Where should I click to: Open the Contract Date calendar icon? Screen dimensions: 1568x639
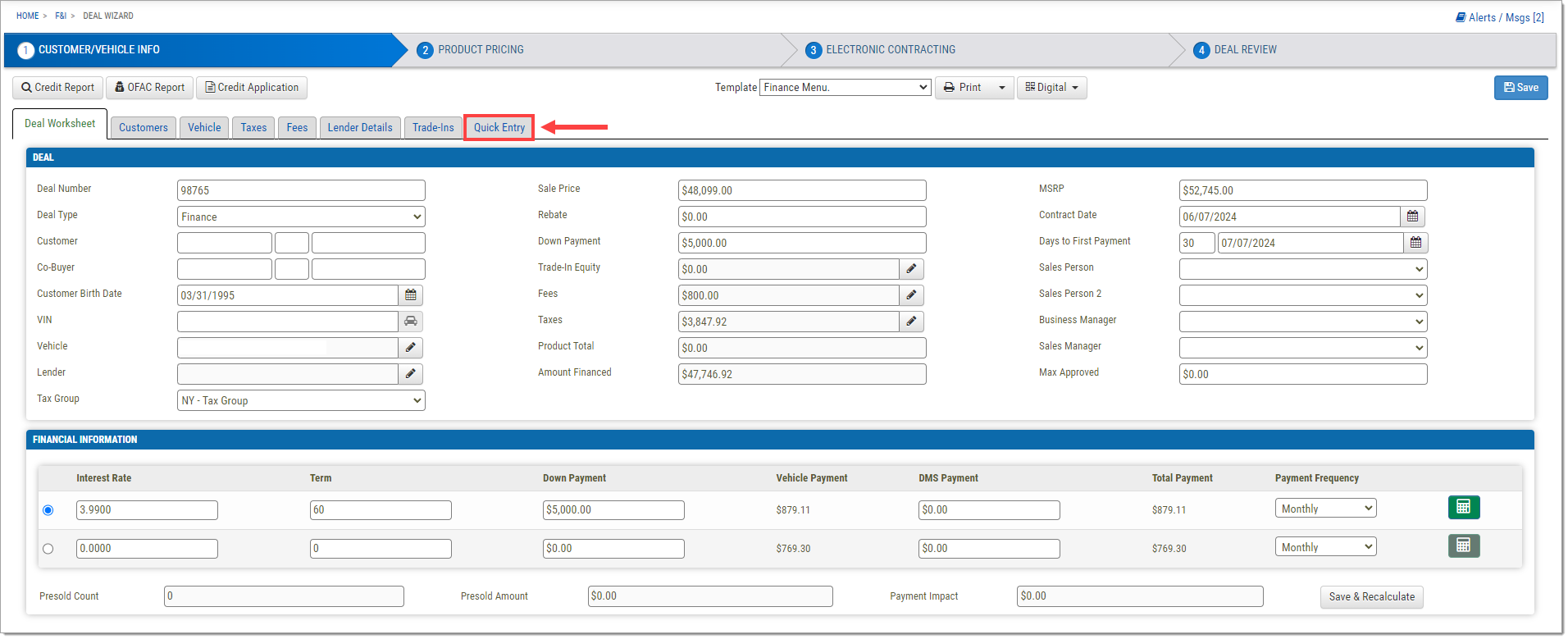point(1413,217)
